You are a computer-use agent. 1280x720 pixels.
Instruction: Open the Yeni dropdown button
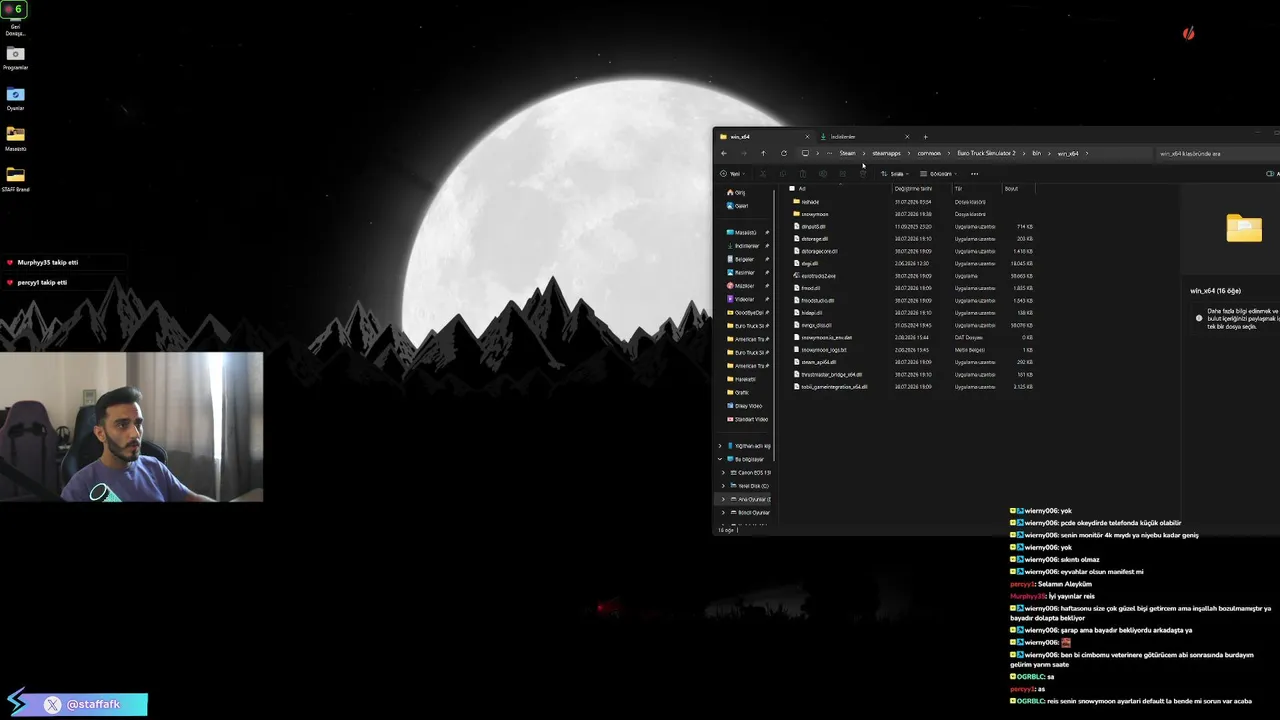pos(735,174)
